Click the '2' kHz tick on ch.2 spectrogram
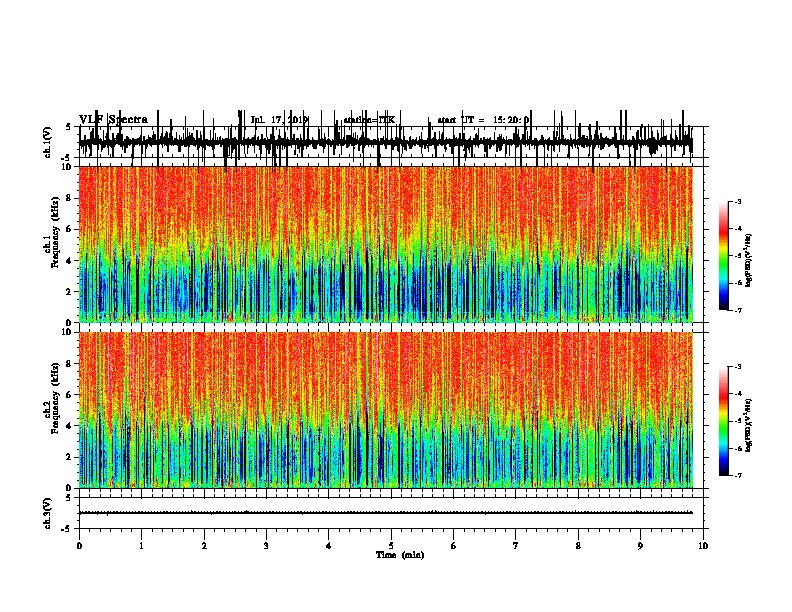Screen dimensions: 792x612 [70, 457]
